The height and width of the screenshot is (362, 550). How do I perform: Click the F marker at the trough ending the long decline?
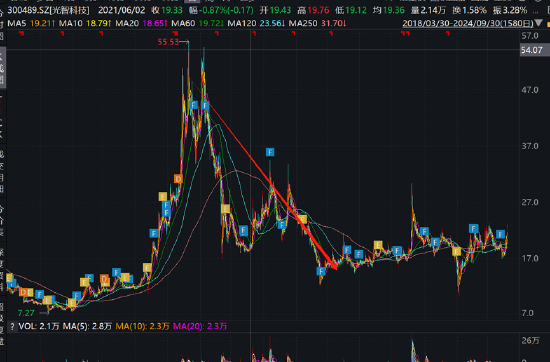click(321, 271)
